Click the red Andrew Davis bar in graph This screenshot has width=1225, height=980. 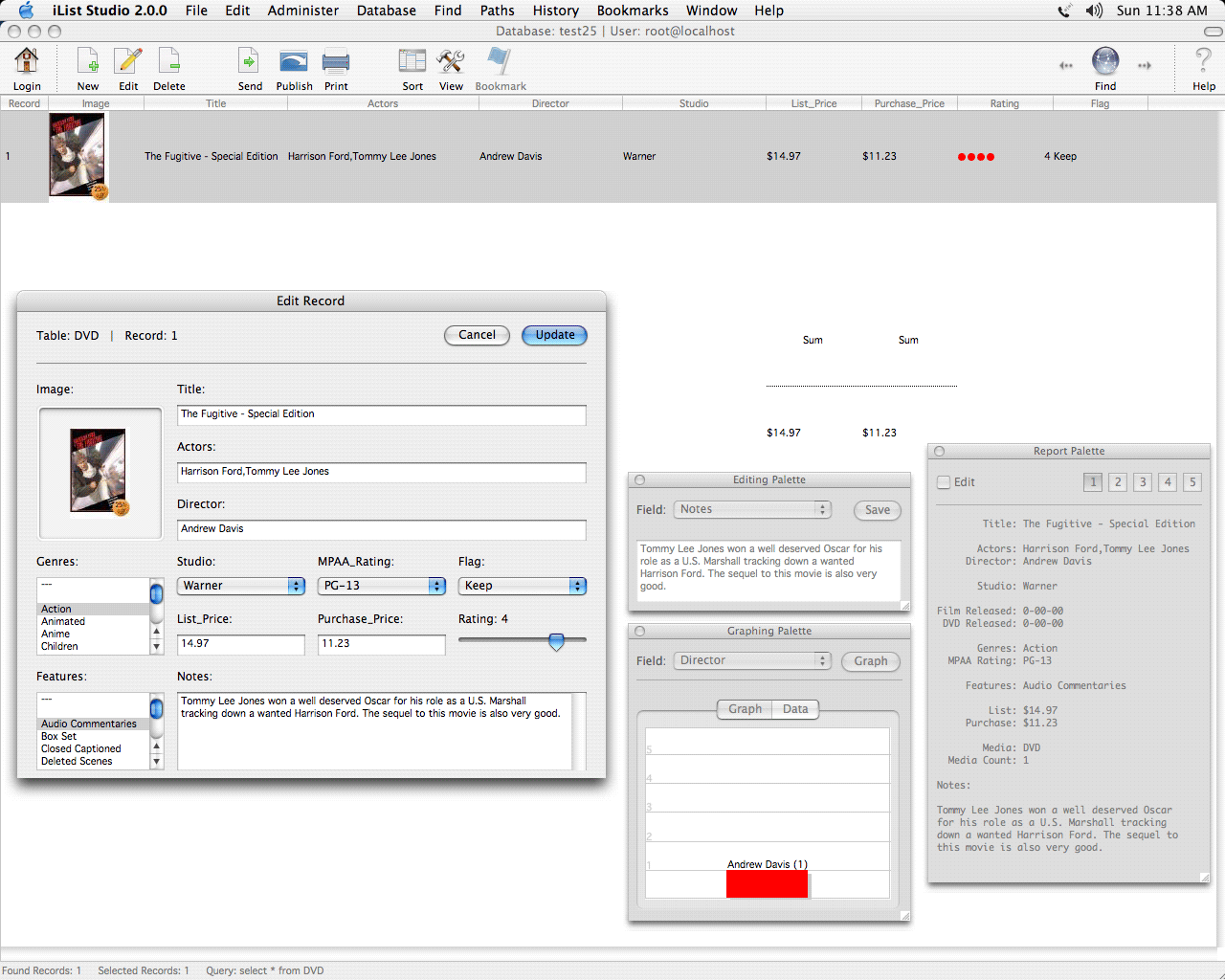coord(768,883)
